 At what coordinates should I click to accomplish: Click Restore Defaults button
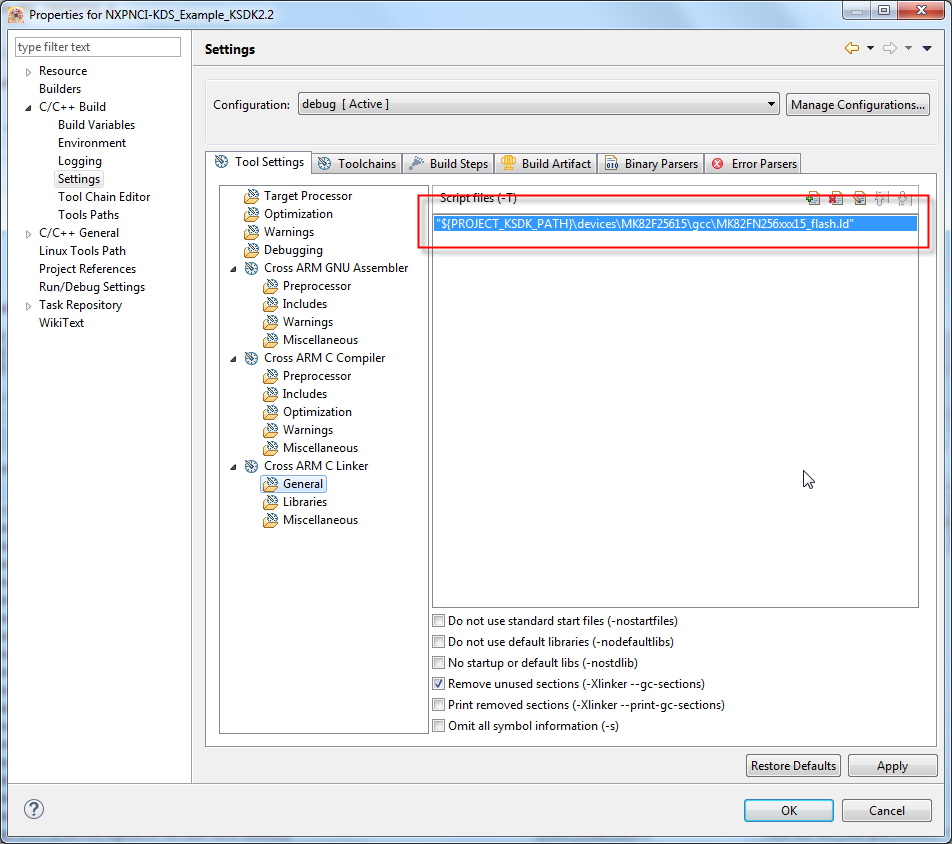tap(793, 765)
